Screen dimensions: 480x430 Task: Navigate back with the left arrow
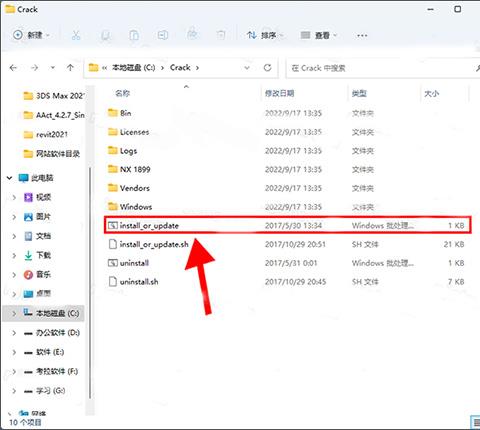(13, 68)
